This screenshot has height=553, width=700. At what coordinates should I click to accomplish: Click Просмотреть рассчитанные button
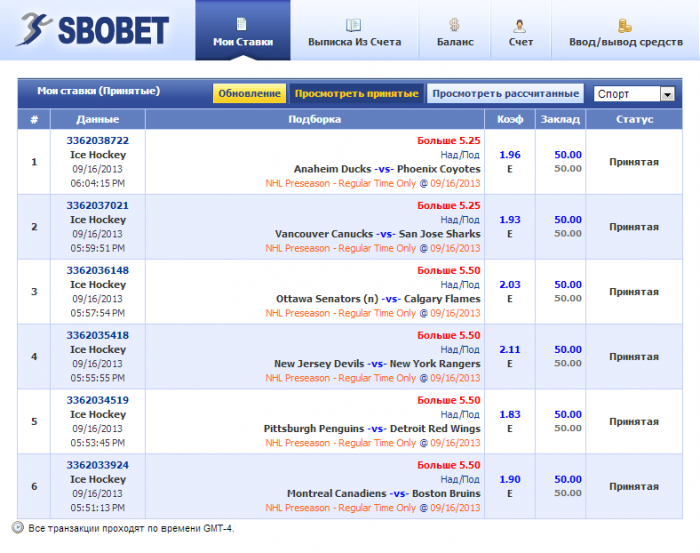click(x=505, y=94)
